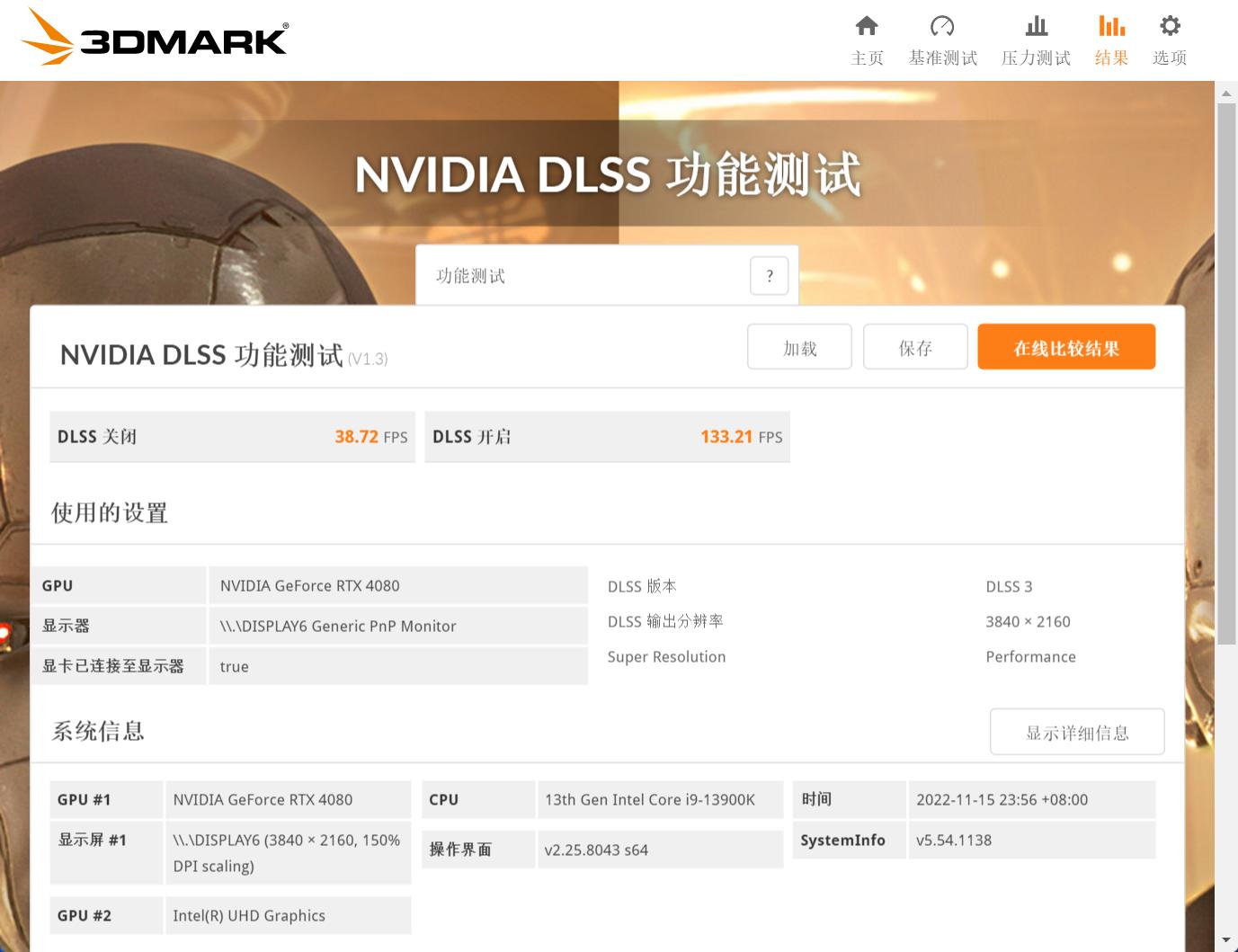1238x952 pixels.
Task: Select the DLSS 开启 133.21 FPS result box
Action: pyautogui.click(x=607, y=437)
